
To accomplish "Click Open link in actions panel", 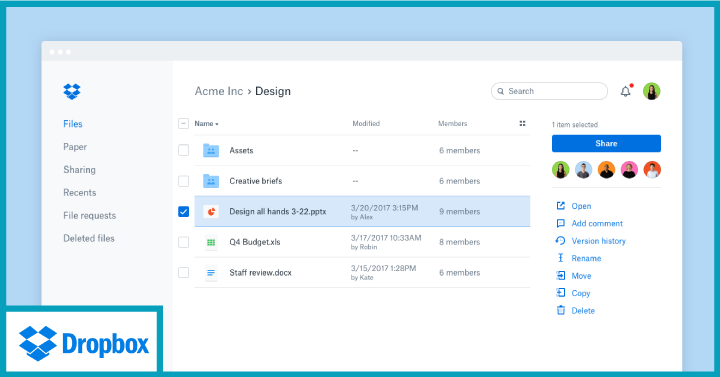I will 581,206.
